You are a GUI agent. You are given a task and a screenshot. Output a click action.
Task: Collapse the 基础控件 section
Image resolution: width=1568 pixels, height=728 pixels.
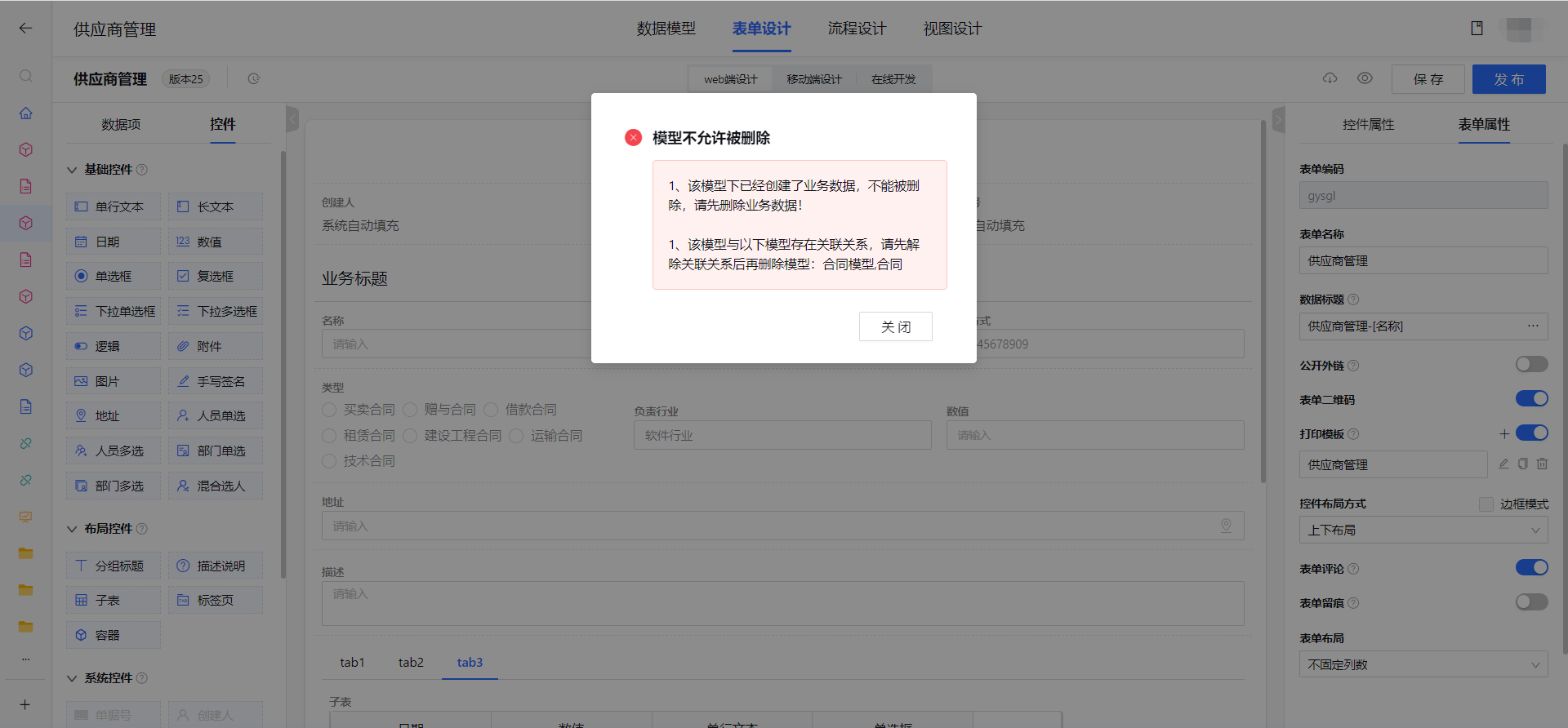(x=72, y=170)
